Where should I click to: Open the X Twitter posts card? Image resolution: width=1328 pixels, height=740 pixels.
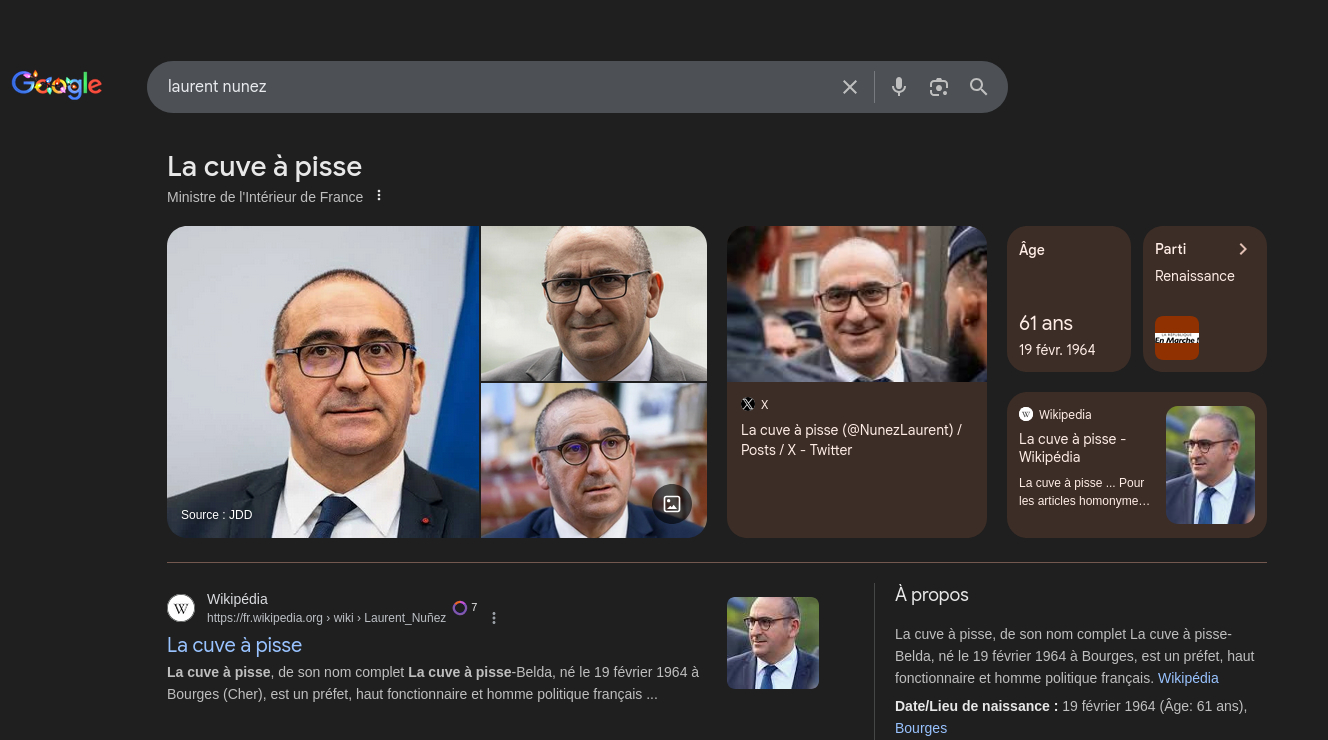point(856,440)
